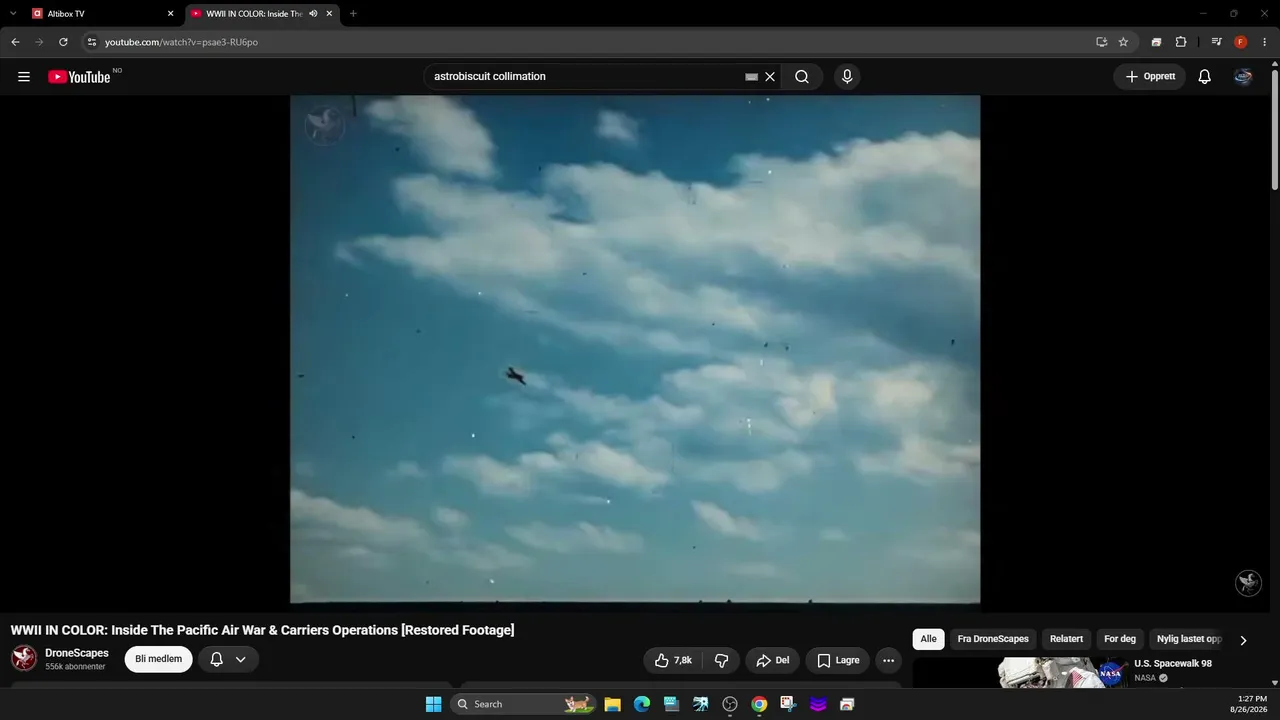Select the Nylig lastet opp chip
The width and height of the screenshot is (1280, 720).
coord(1189,639)
